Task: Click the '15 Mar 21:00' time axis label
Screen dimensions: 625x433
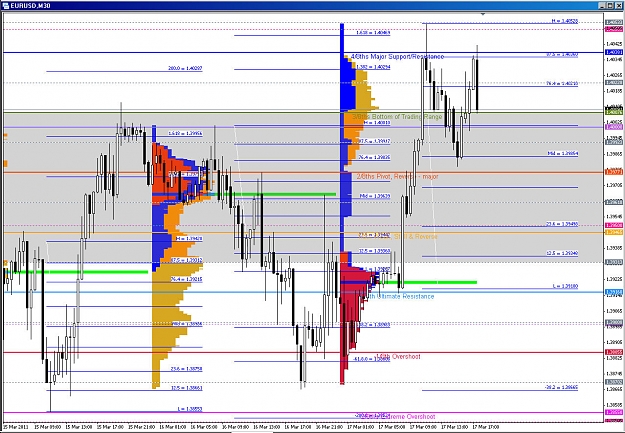Action: point(142,427)
